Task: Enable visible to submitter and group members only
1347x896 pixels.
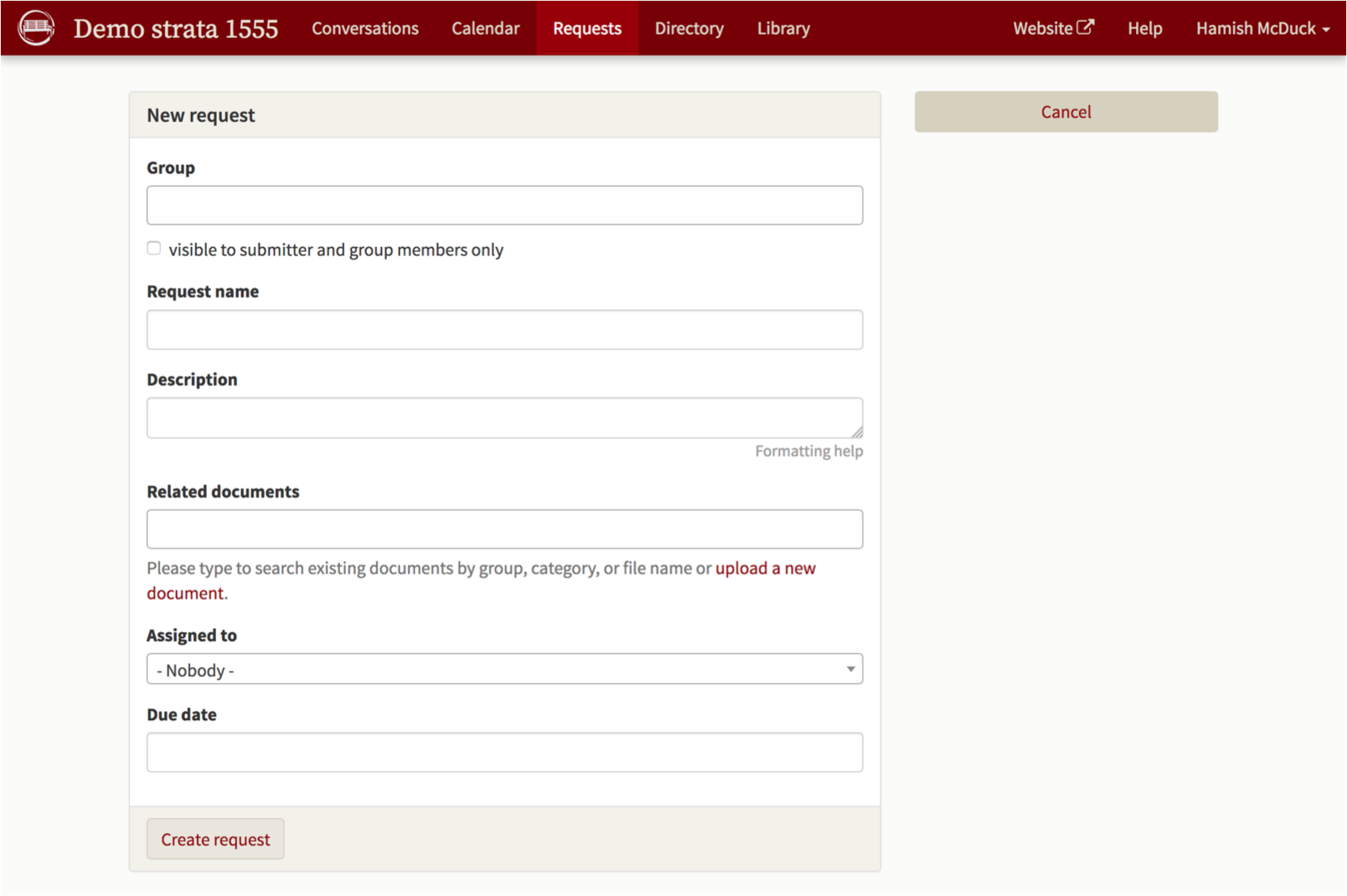Action: coord(153,247)
